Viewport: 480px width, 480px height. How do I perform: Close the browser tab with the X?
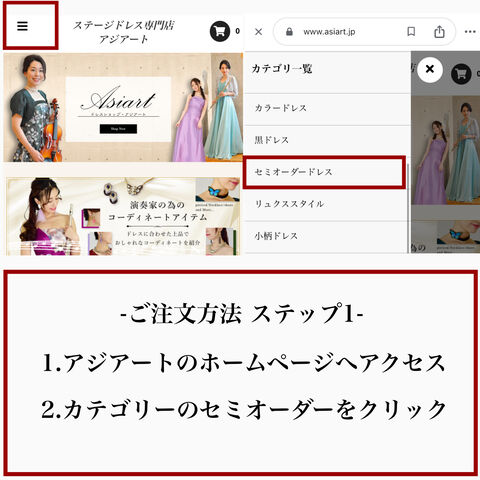click(x=258, y=32)
